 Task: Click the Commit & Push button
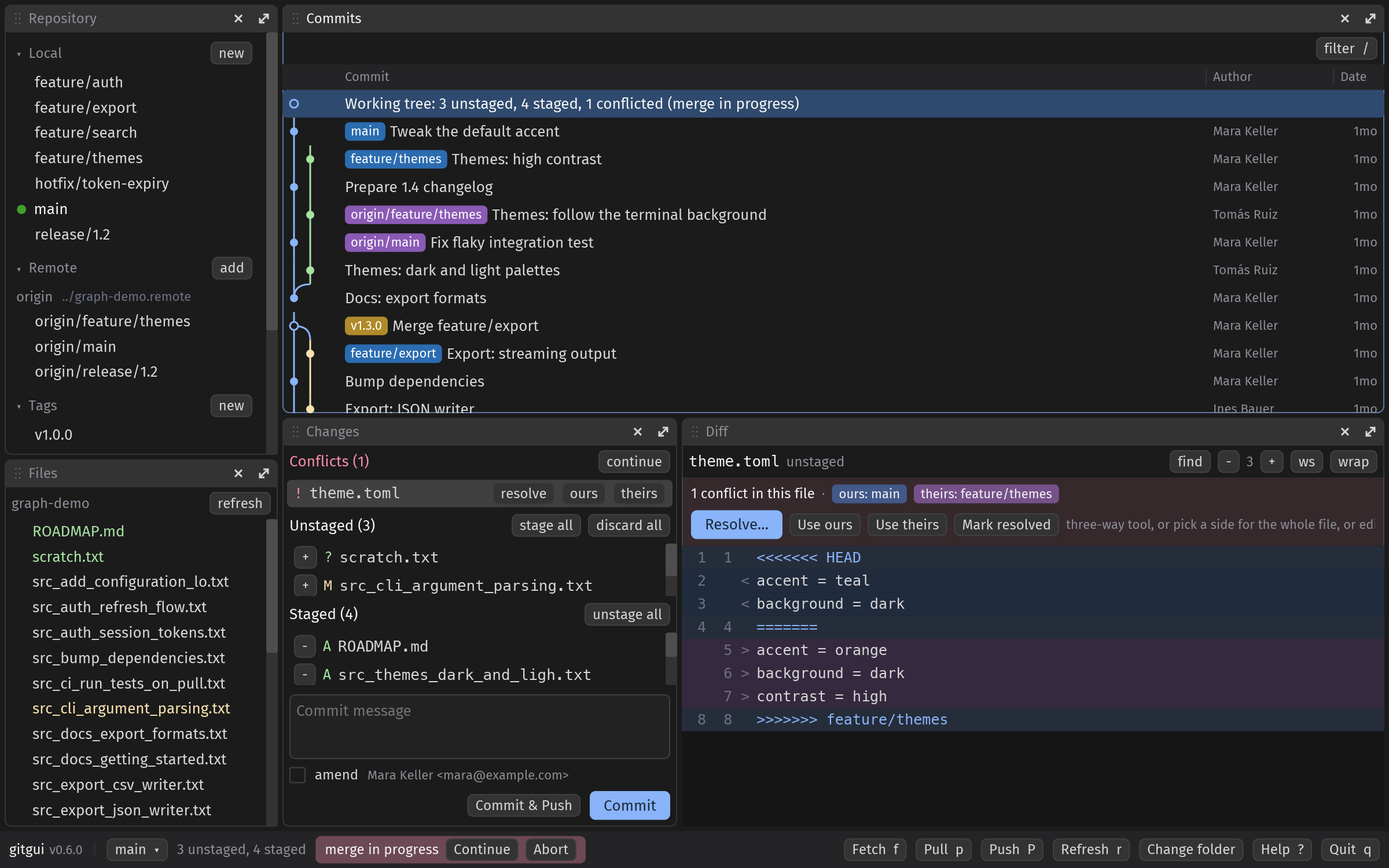point(524,806)
